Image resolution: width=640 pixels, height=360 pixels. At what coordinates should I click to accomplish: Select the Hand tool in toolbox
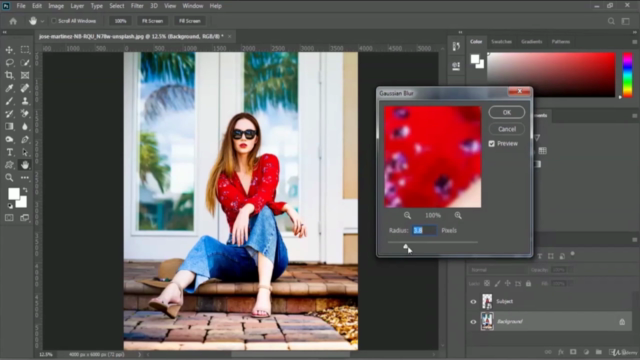coord(25,165)
